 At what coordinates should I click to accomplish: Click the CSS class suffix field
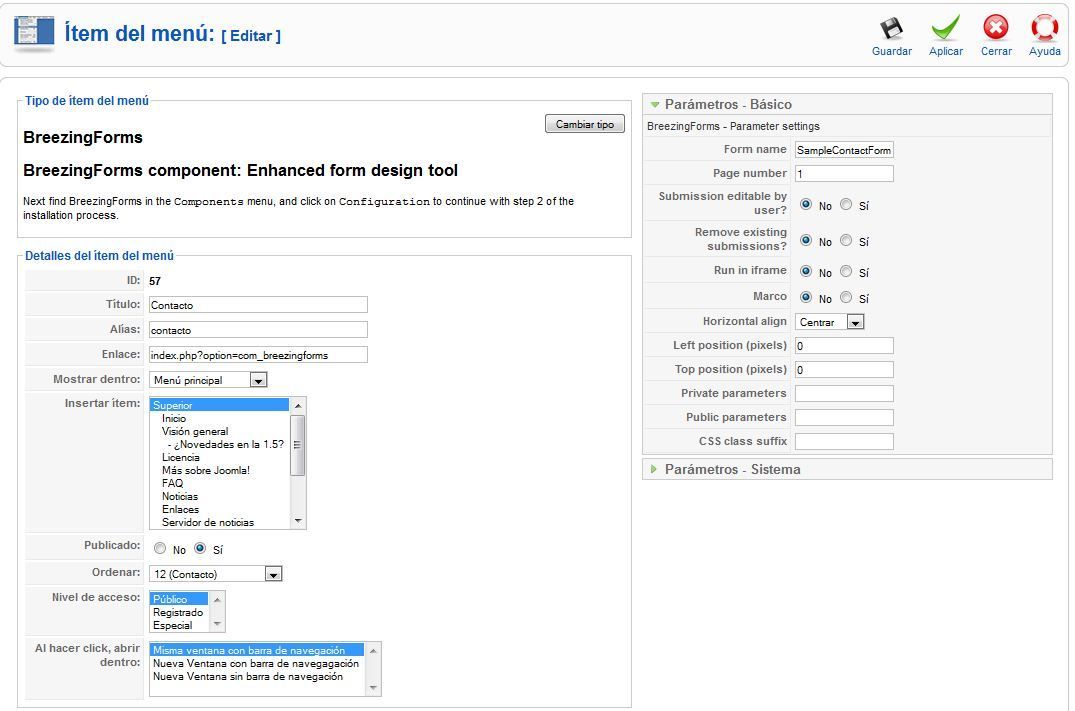(844, 442)
